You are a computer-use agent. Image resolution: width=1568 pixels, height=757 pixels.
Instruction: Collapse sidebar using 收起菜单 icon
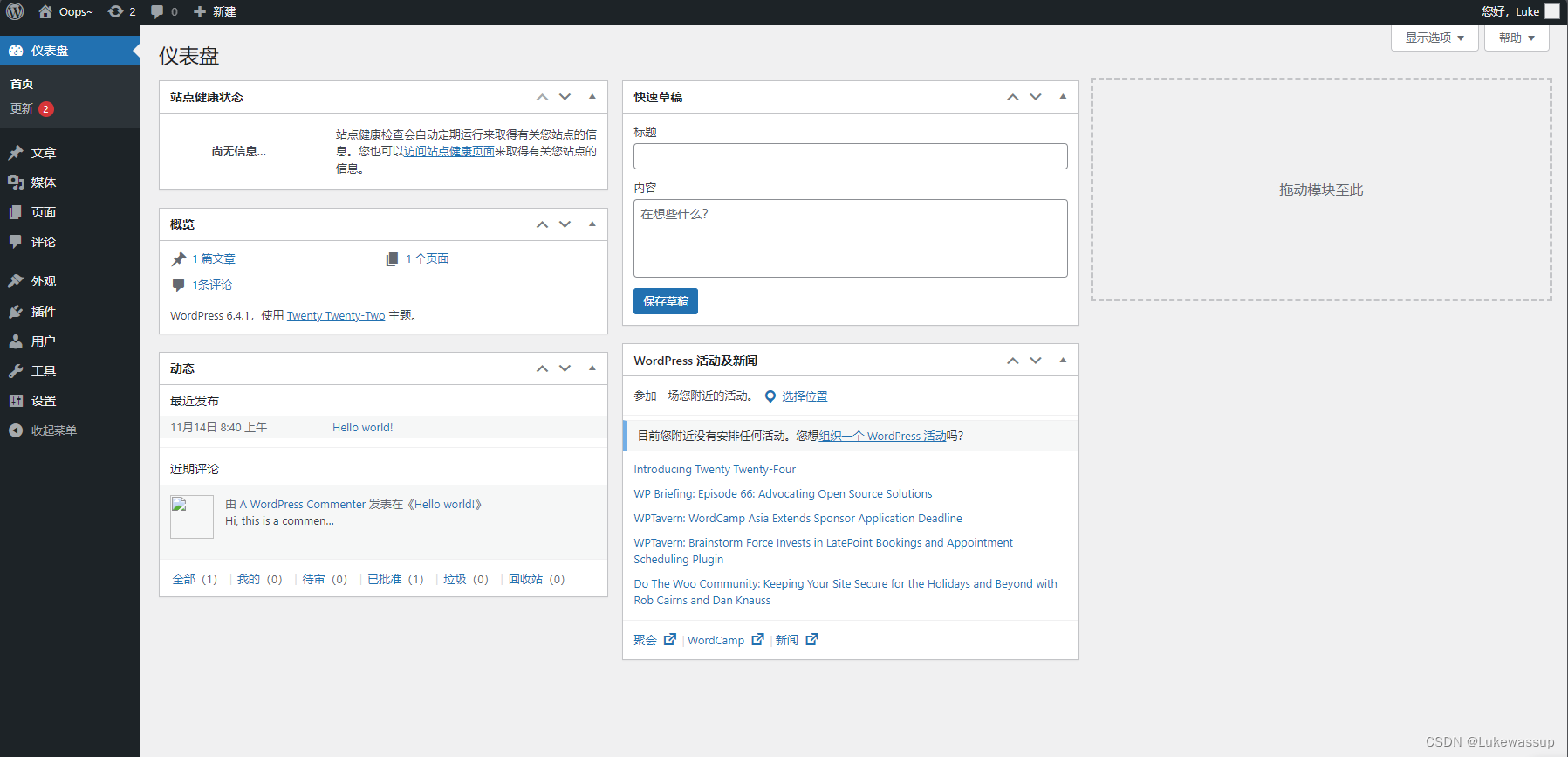pos(16,430)
